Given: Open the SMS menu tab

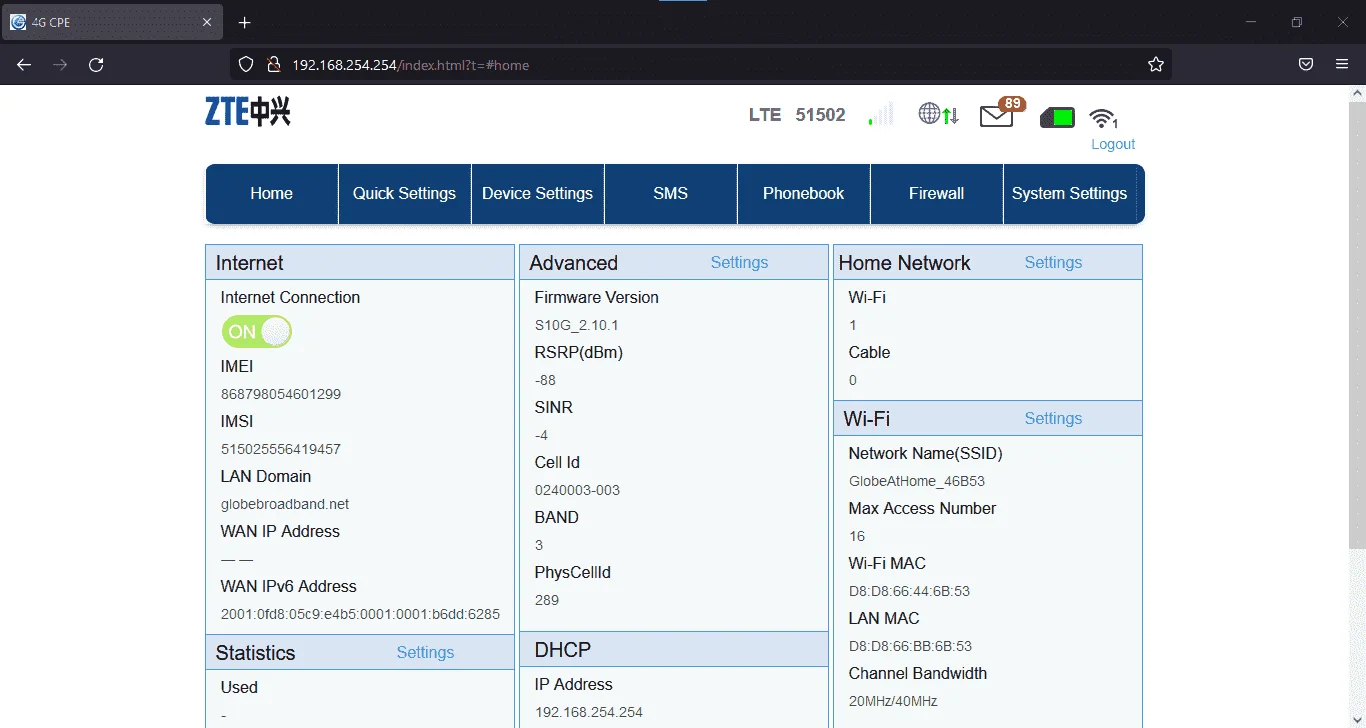Looking at the screenshot, I should coord(670,194).
